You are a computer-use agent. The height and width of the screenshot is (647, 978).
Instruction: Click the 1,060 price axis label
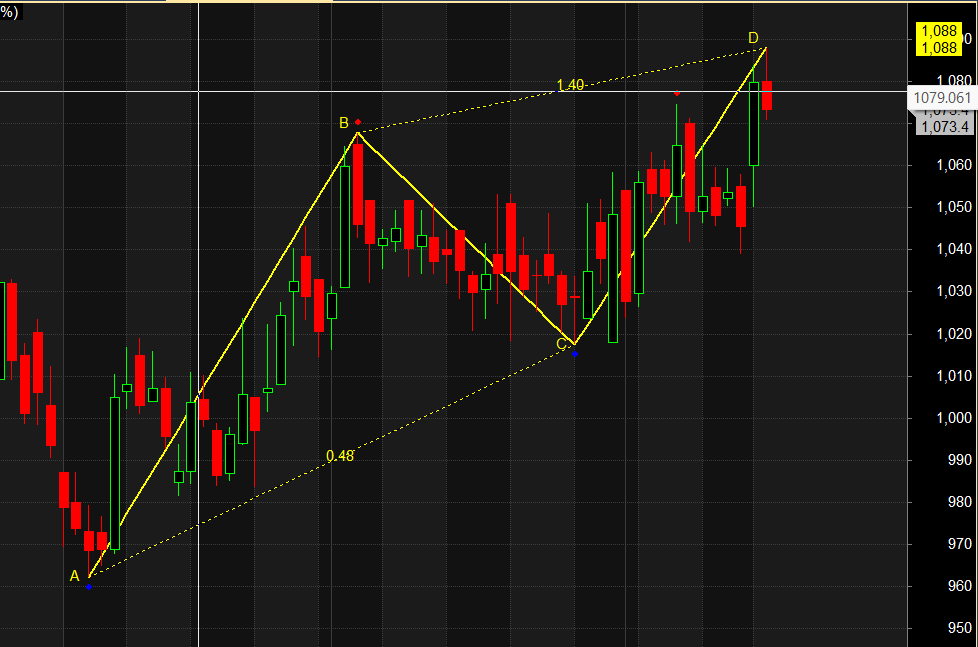point(954,165)
